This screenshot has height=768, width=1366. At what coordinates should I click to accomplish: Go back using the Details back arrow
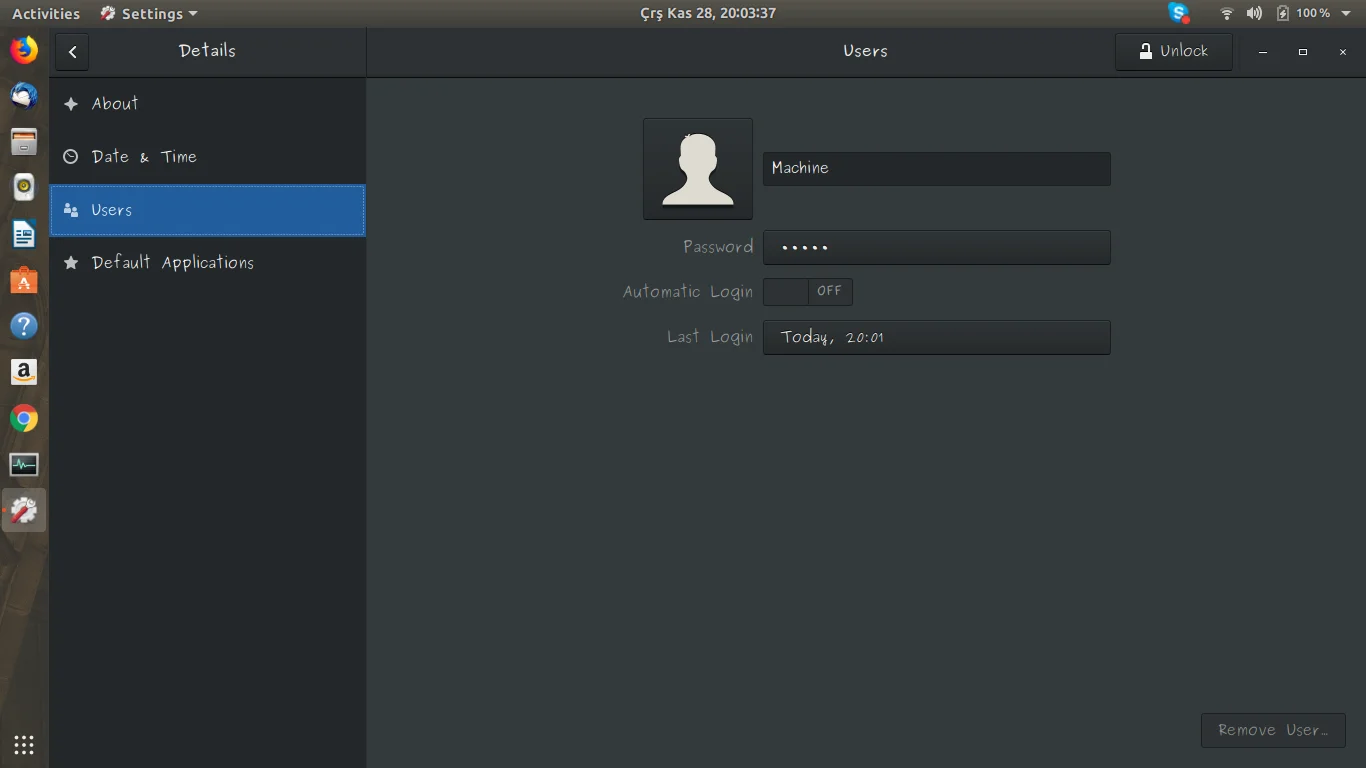72,52
